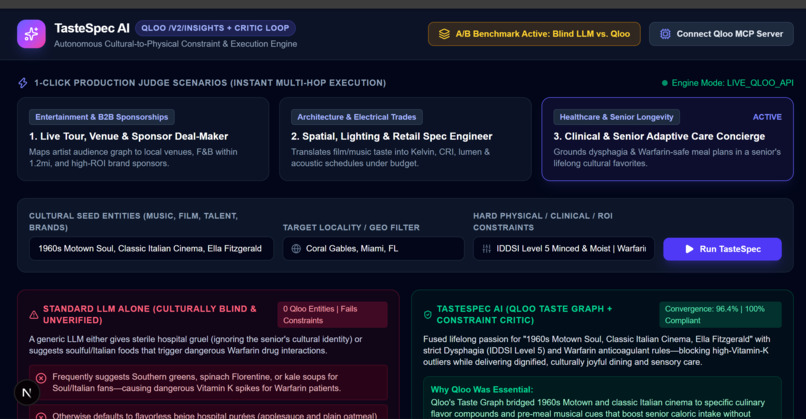This screenshot has height=419, width=806.
Task: Click the Why Qloo Was Essential heading
Action: tap(482, 390)
